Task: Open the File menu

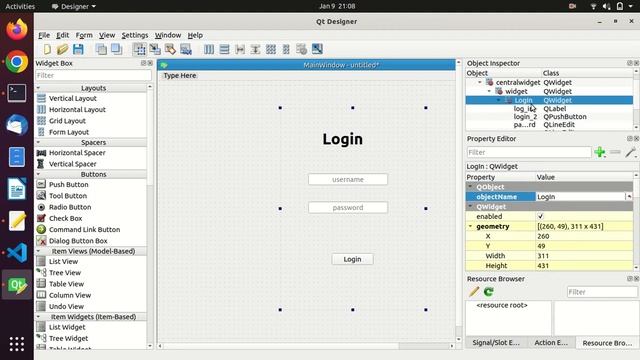Action: (x=44, y=35)
